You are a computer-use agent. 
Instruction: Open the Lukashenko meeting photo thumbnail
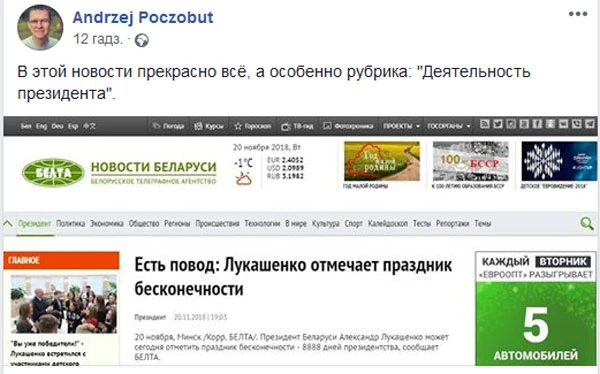64,304
